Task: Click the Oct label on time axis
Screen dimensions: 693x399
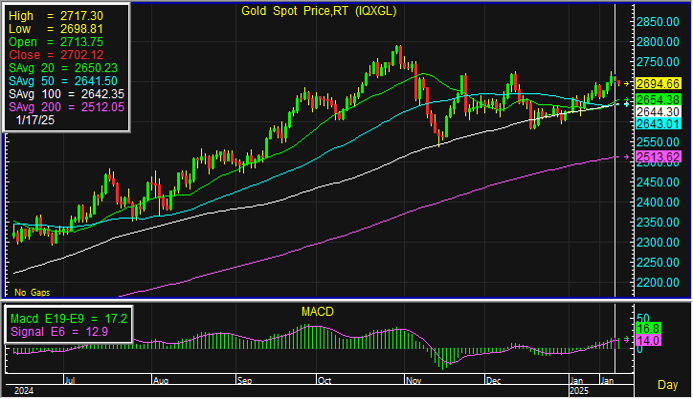Action: pyautogui.click(x=324, y=380)
